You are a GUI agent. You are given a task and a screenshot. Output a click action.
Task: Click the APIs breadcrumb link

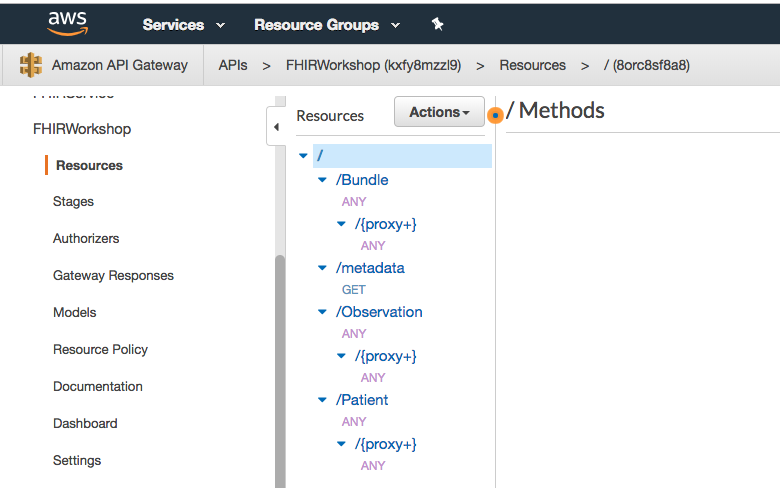233,65
